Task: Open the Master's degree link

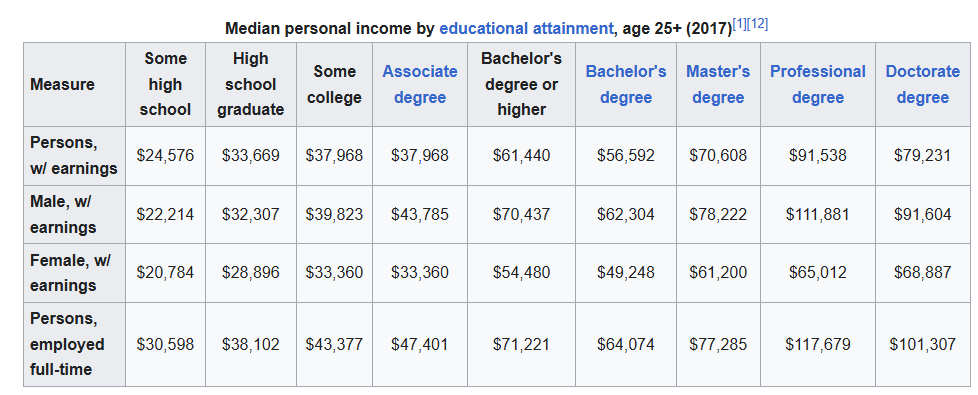Action: (x=718, y=84)
